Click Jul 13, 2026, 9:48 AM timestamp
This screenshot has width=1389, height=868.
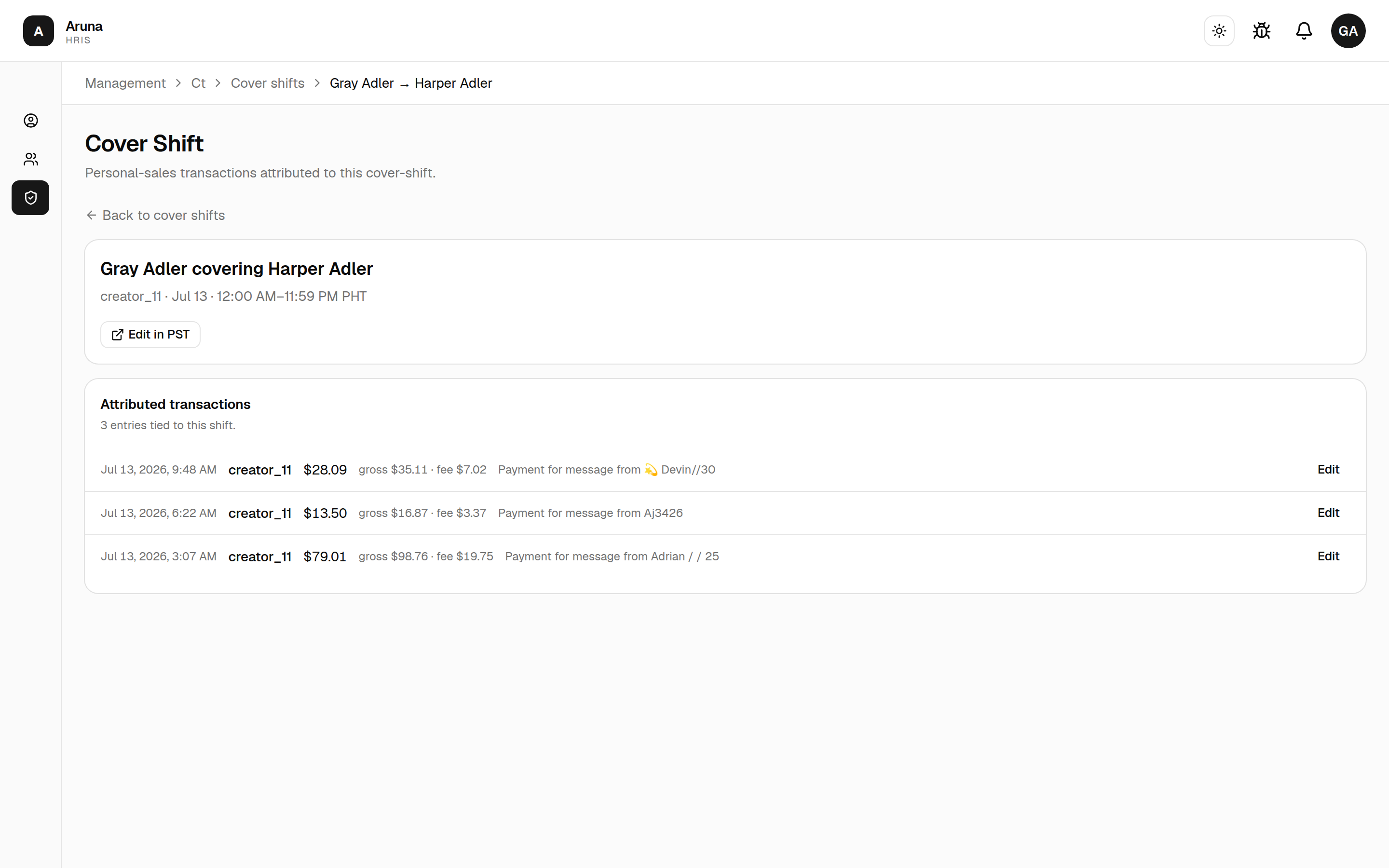(x=158, y=470)
